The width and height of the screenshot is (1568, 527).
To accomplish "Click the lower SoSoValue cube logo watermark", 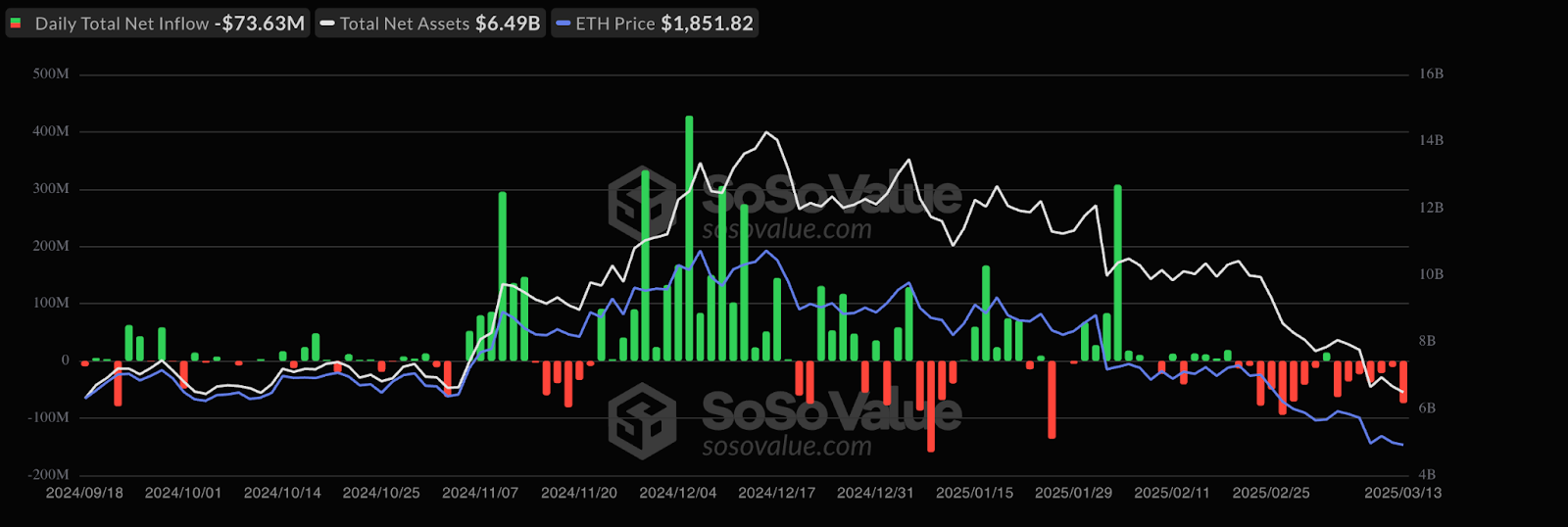I will (642, 421).
